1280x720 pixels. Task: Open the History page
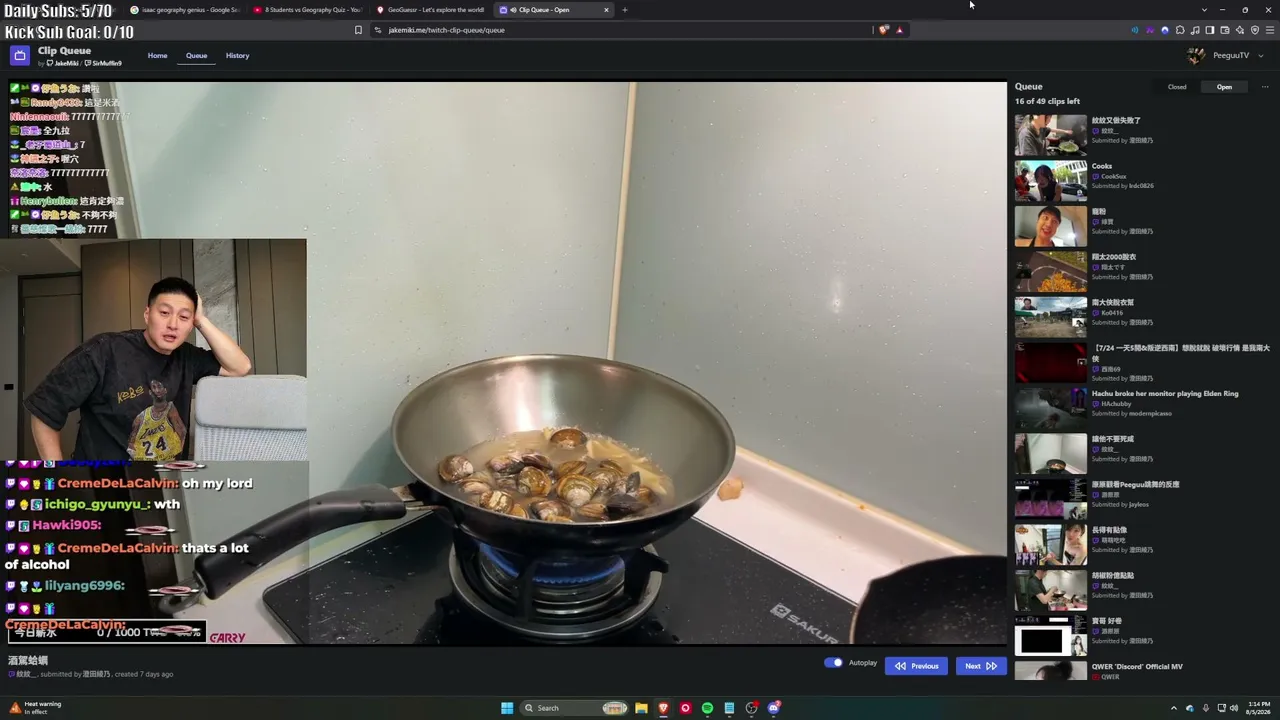pos(237,56)
